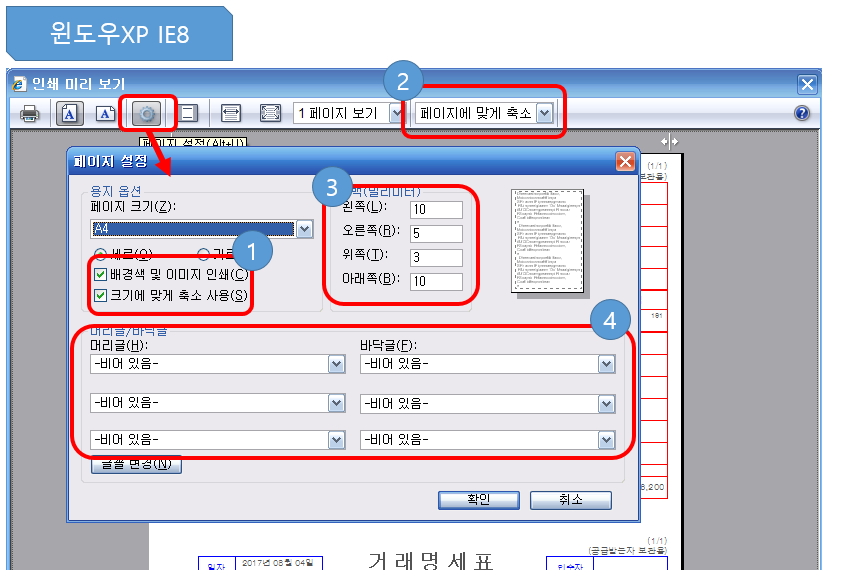Click the 왼쪽 margin input field
This screenshot has height=582, width=850.
tap(436, 210)
